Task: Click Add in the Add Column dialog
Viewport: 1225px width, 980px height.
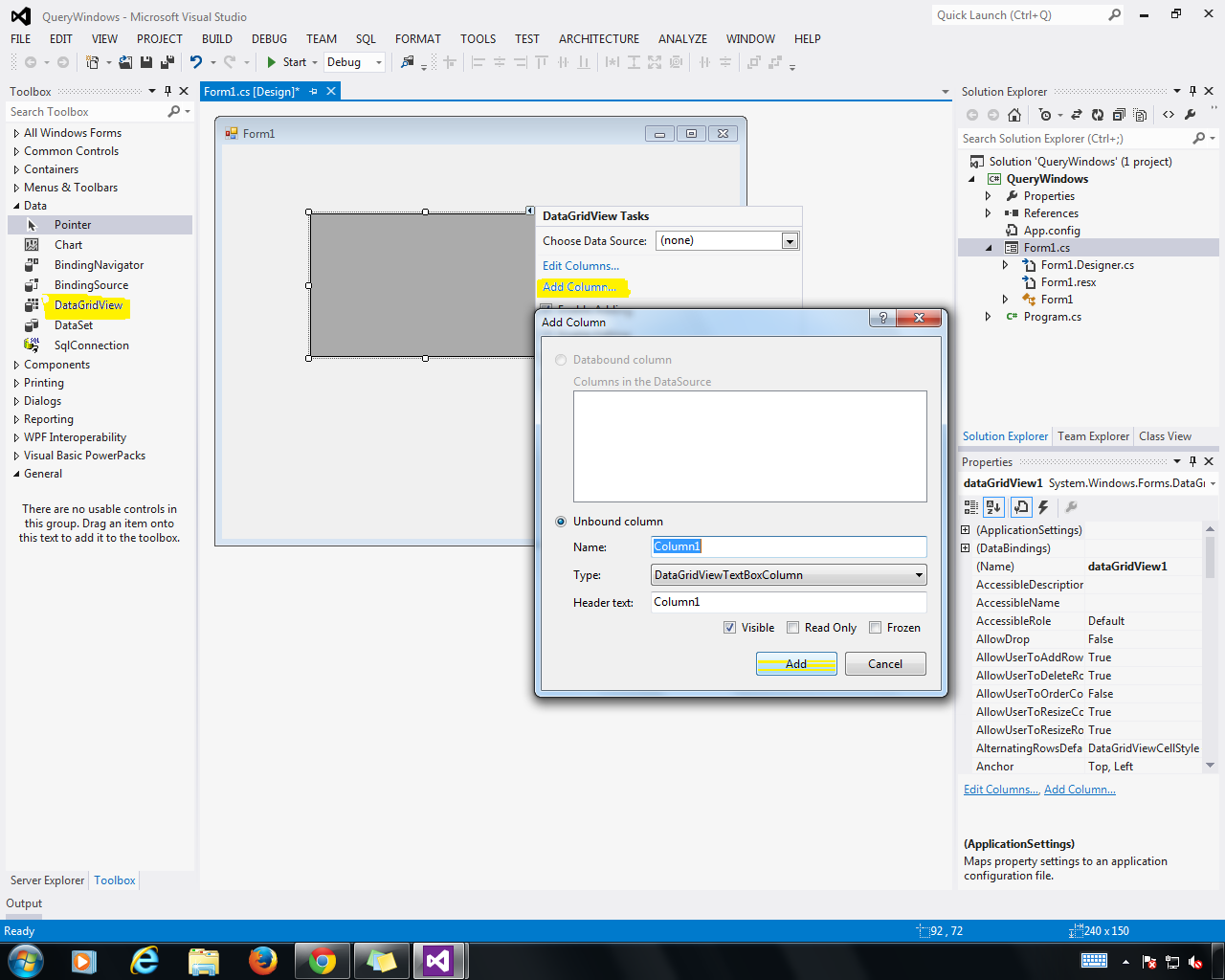Action: click(x=795, y=663)
